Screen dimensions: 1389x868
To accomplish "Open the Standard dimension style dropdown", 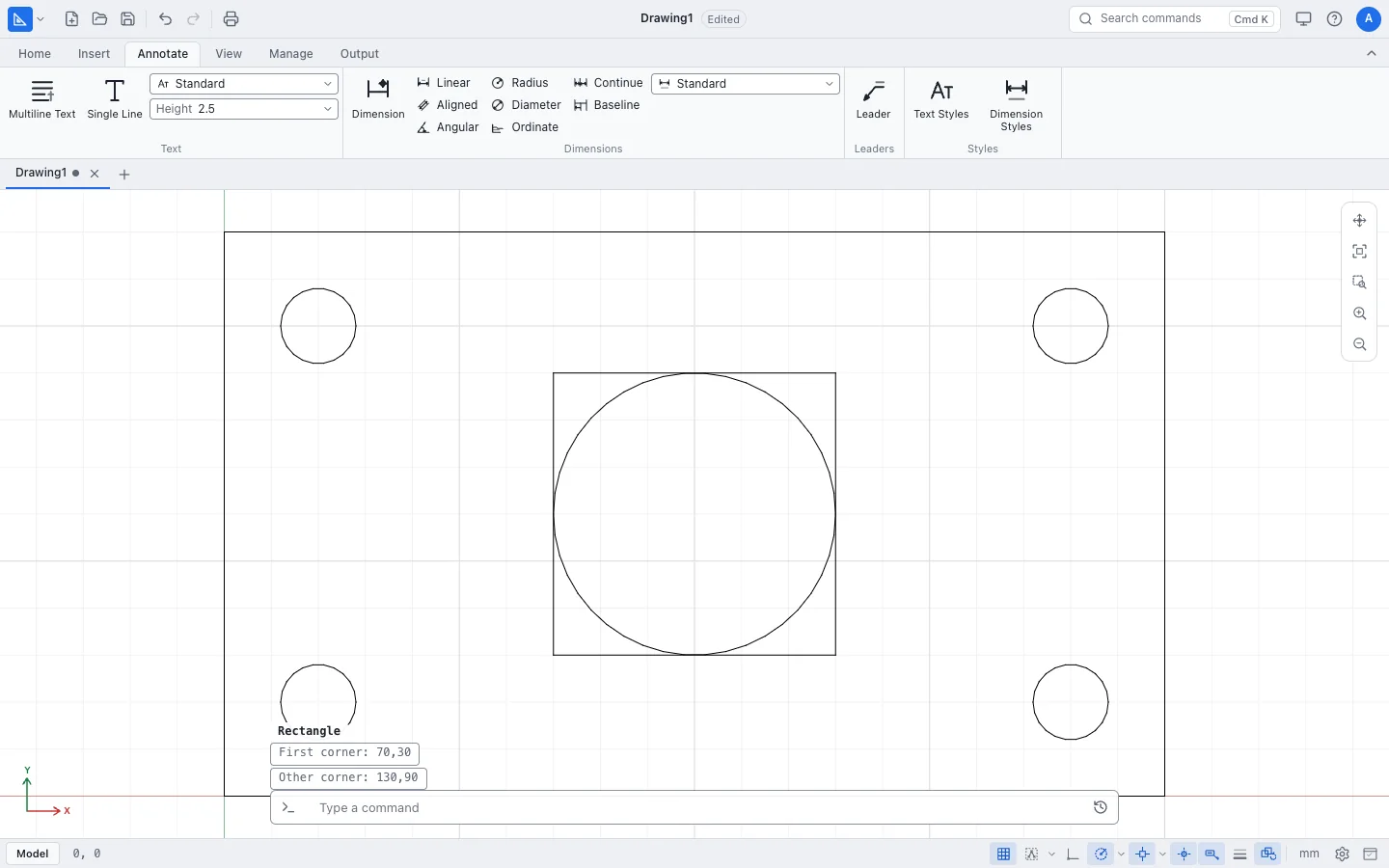I will [746, 84].
